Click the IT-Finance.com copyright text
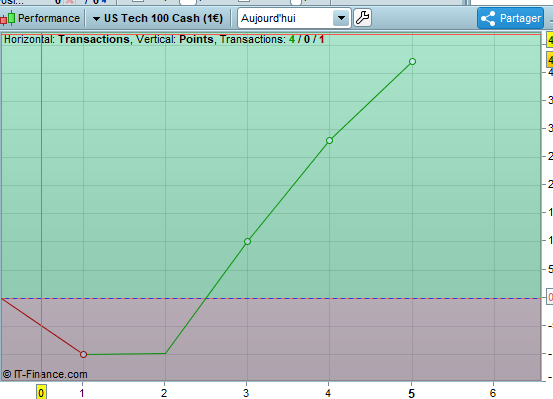 pyautogui.click(x=45, y=374)
